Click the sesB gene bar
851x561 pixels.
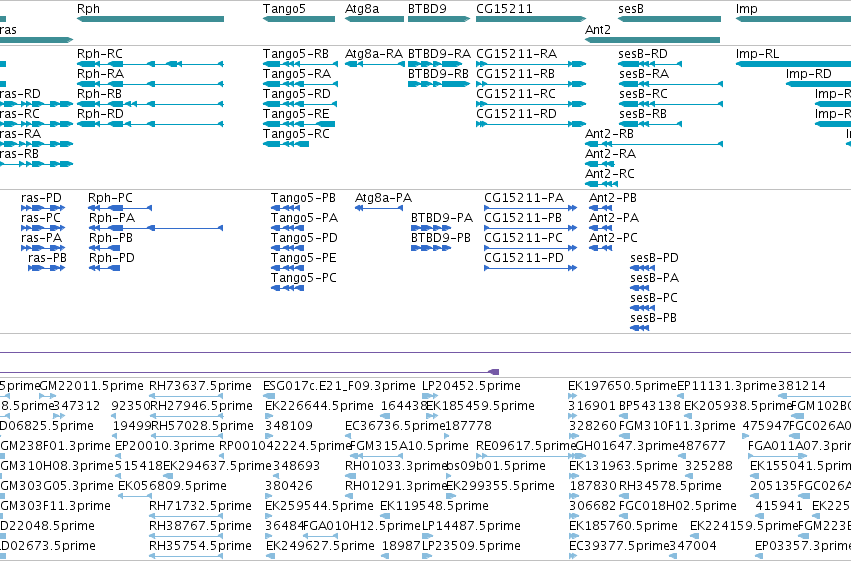pos(670,19)
